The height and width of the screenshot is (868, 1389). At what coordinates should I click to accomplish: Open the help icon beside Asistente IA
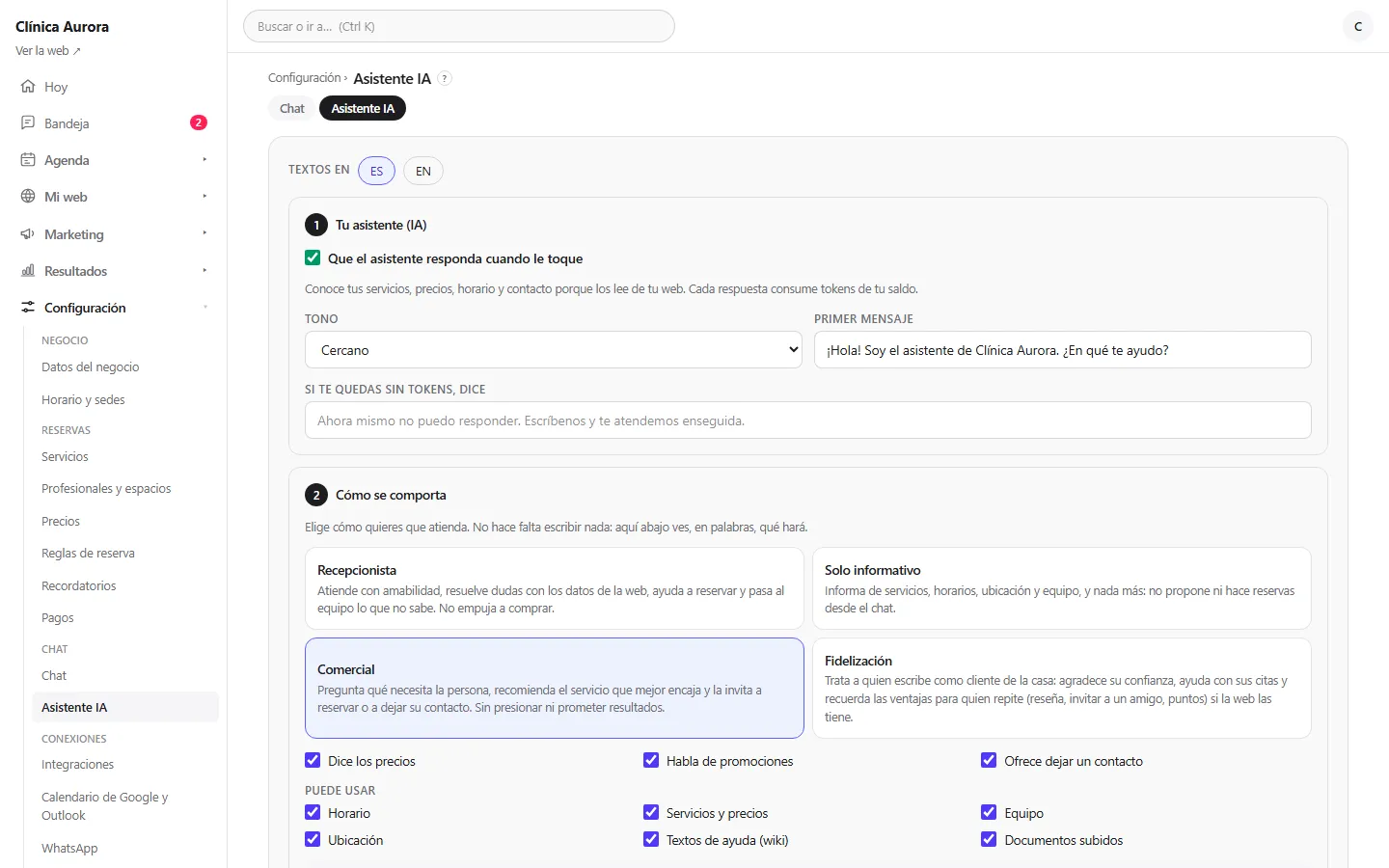445,79
